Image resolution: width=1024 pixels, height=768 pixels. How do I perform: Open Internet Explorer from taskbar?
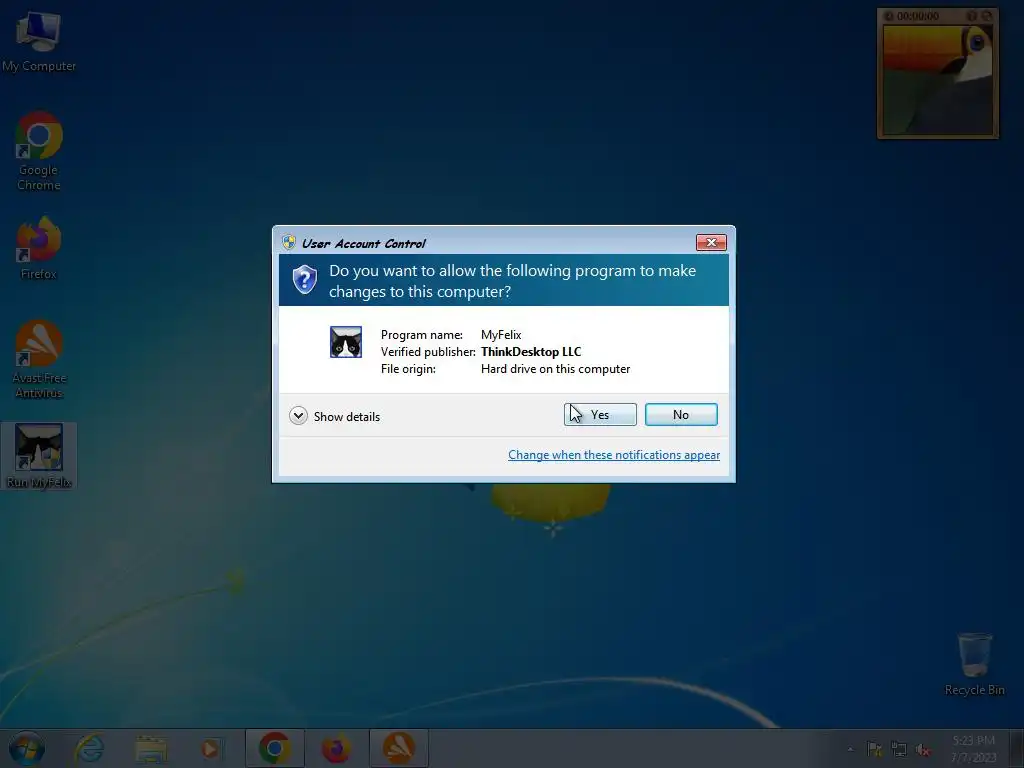[x=89, y=748]
